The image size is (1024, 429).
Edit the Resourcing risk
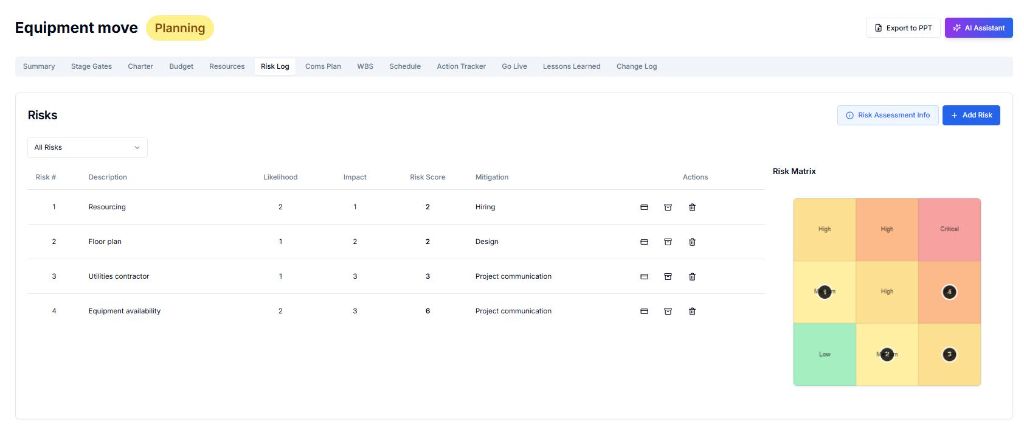tap(643, 207)
